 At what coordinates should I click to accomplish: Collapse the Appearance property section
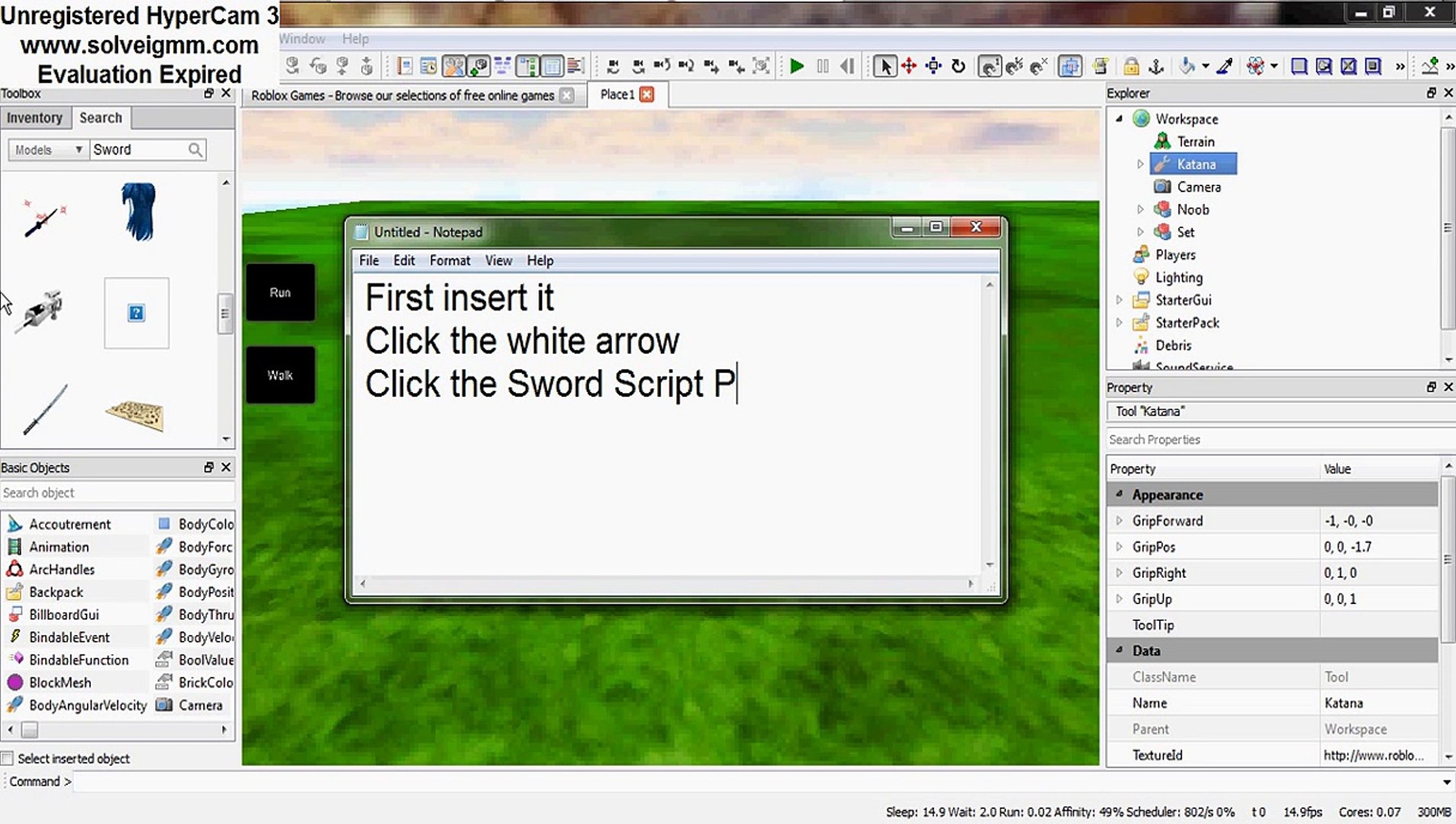click(x=1119, y=494)
